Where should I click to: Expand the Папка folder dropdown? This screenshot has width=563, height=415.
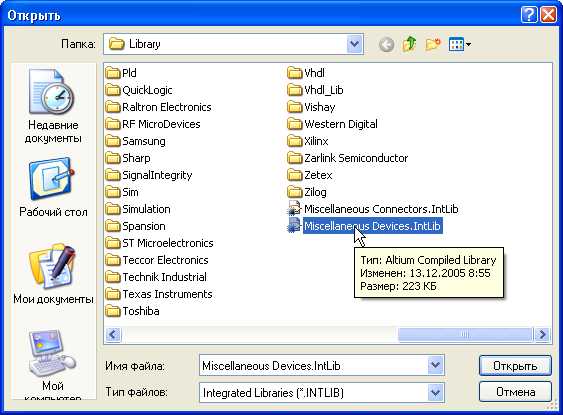click(354, 44)
